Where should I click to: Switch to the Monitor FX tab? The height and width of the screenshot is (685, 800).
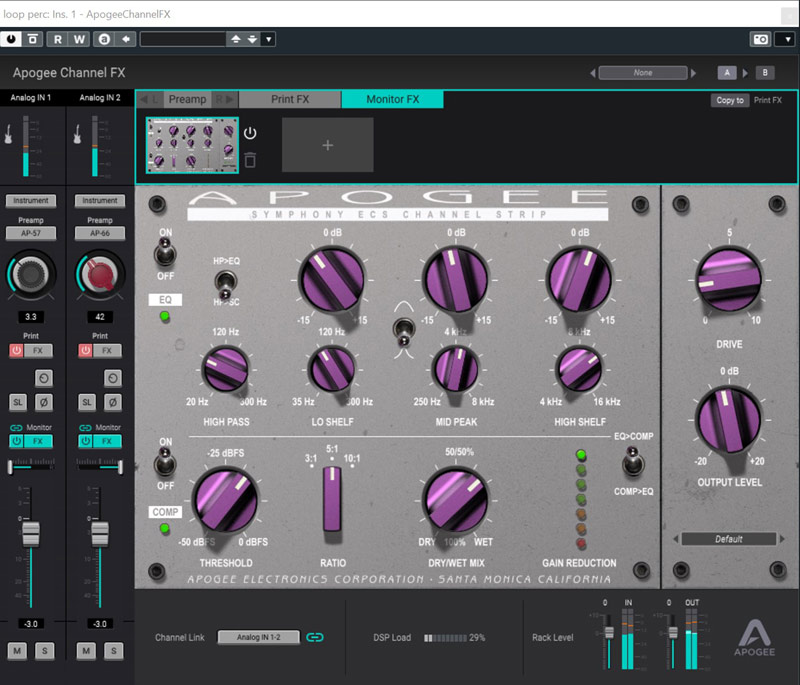[x=394, y=99]
